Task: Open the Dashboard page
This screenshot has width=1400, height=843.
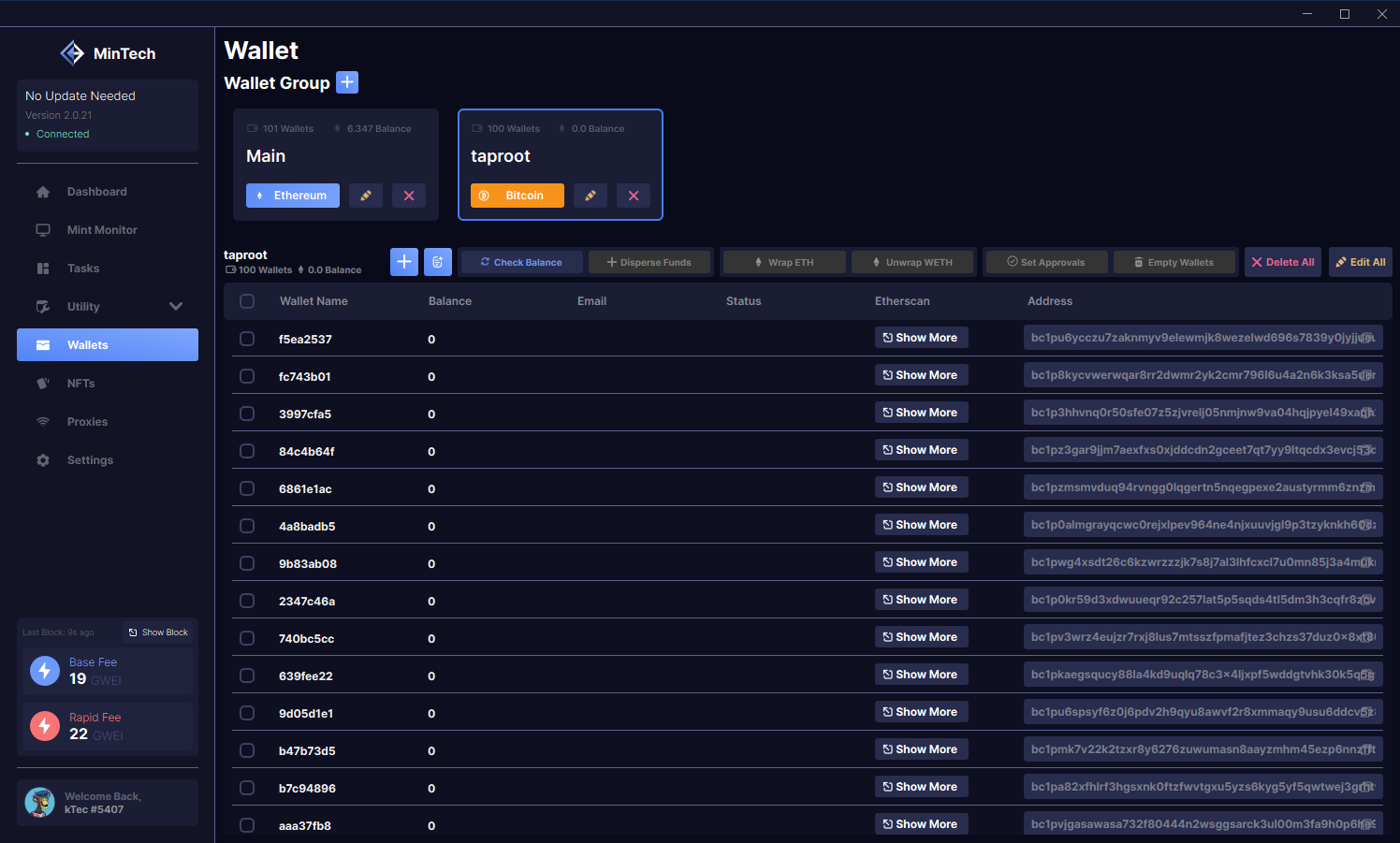Action: [96, 192]
